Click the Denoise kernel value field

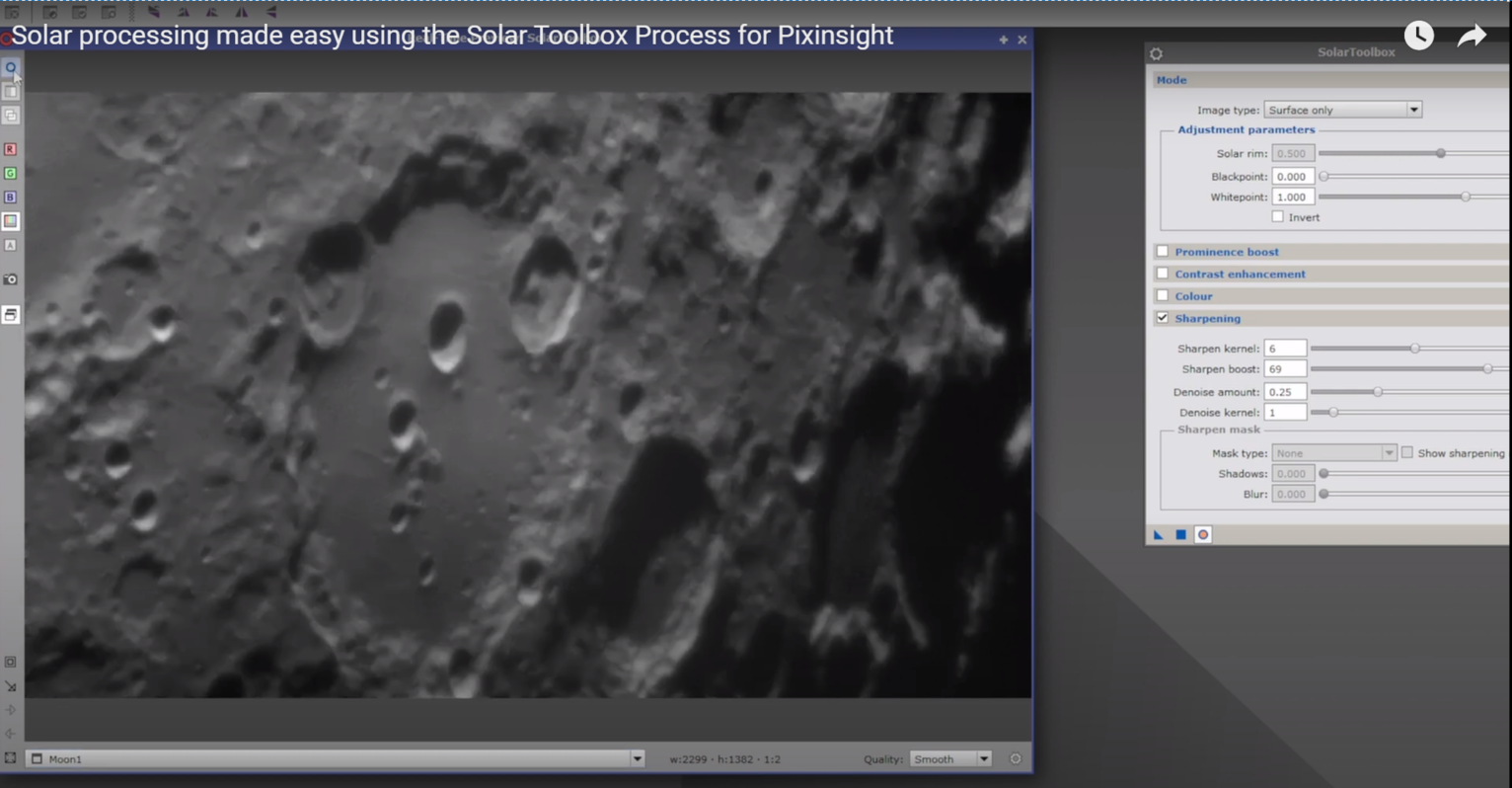tap(1285, 412)
